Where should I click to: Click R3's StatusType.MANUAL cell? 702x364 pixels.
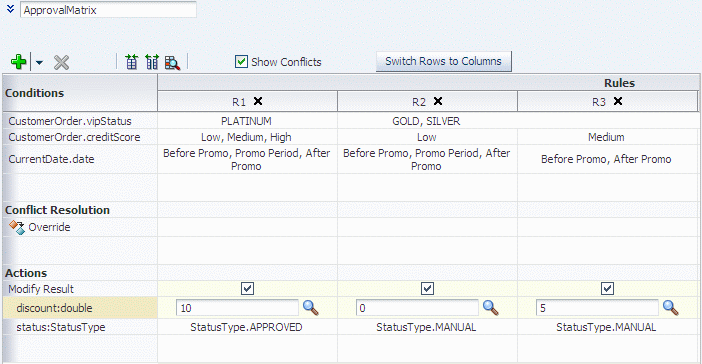[x=606, y=327]
